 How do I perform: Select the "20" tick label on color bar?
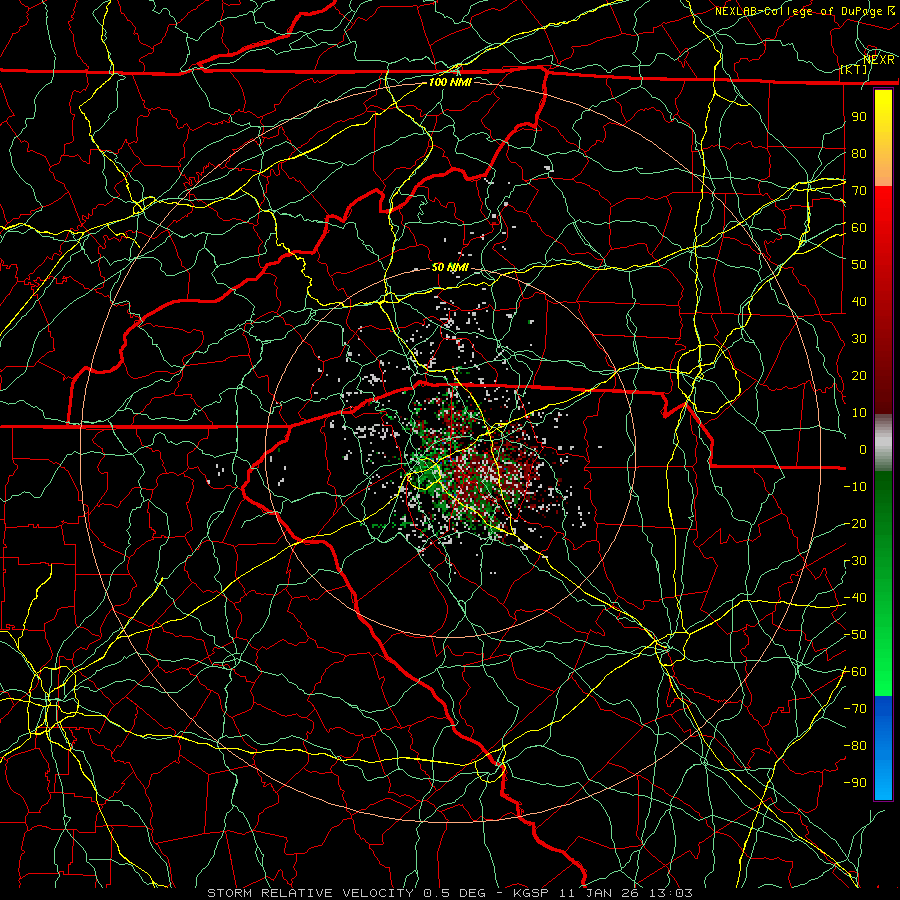[x=859, y=376]
